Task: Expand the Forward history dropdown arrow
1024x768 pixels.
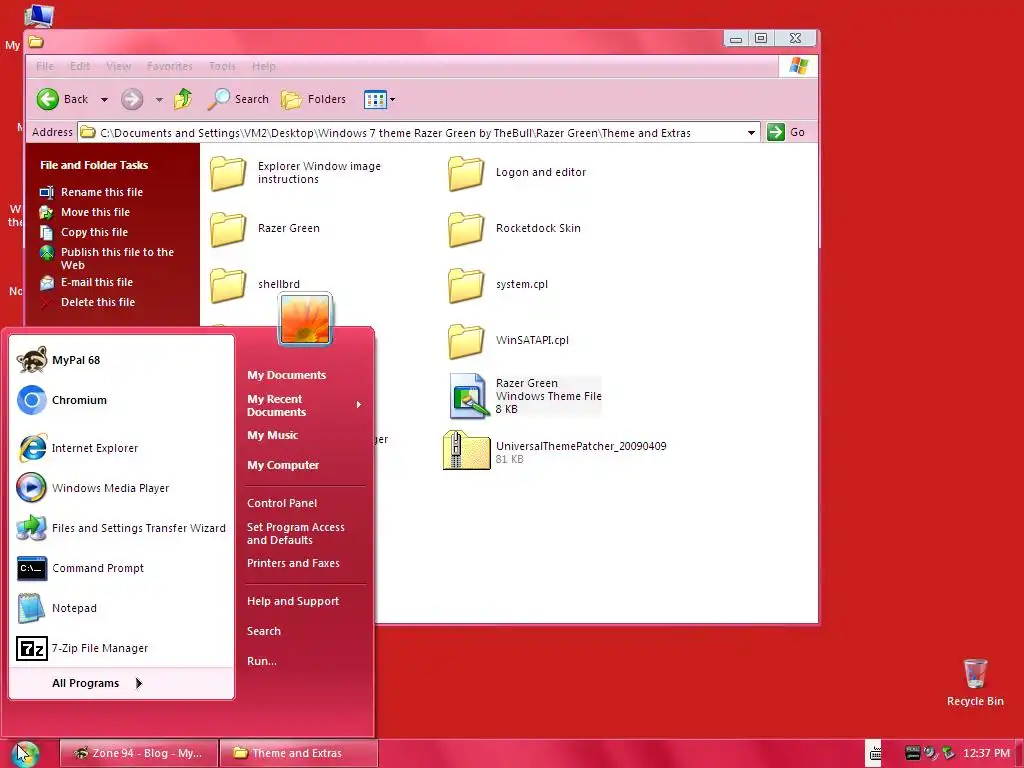Action: 159,100
